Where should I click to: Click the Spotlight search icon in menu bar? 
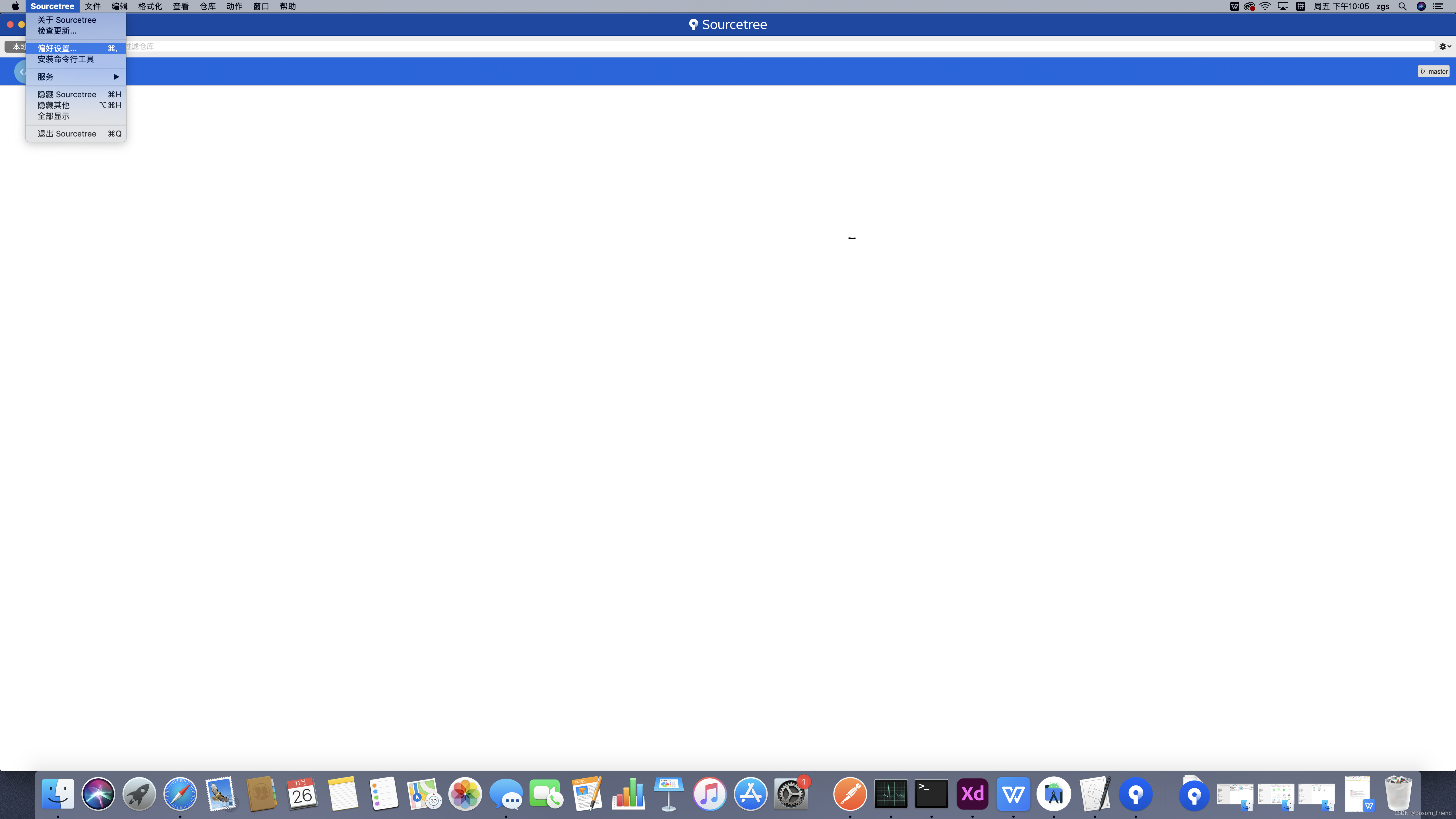tap(1402, 6)
